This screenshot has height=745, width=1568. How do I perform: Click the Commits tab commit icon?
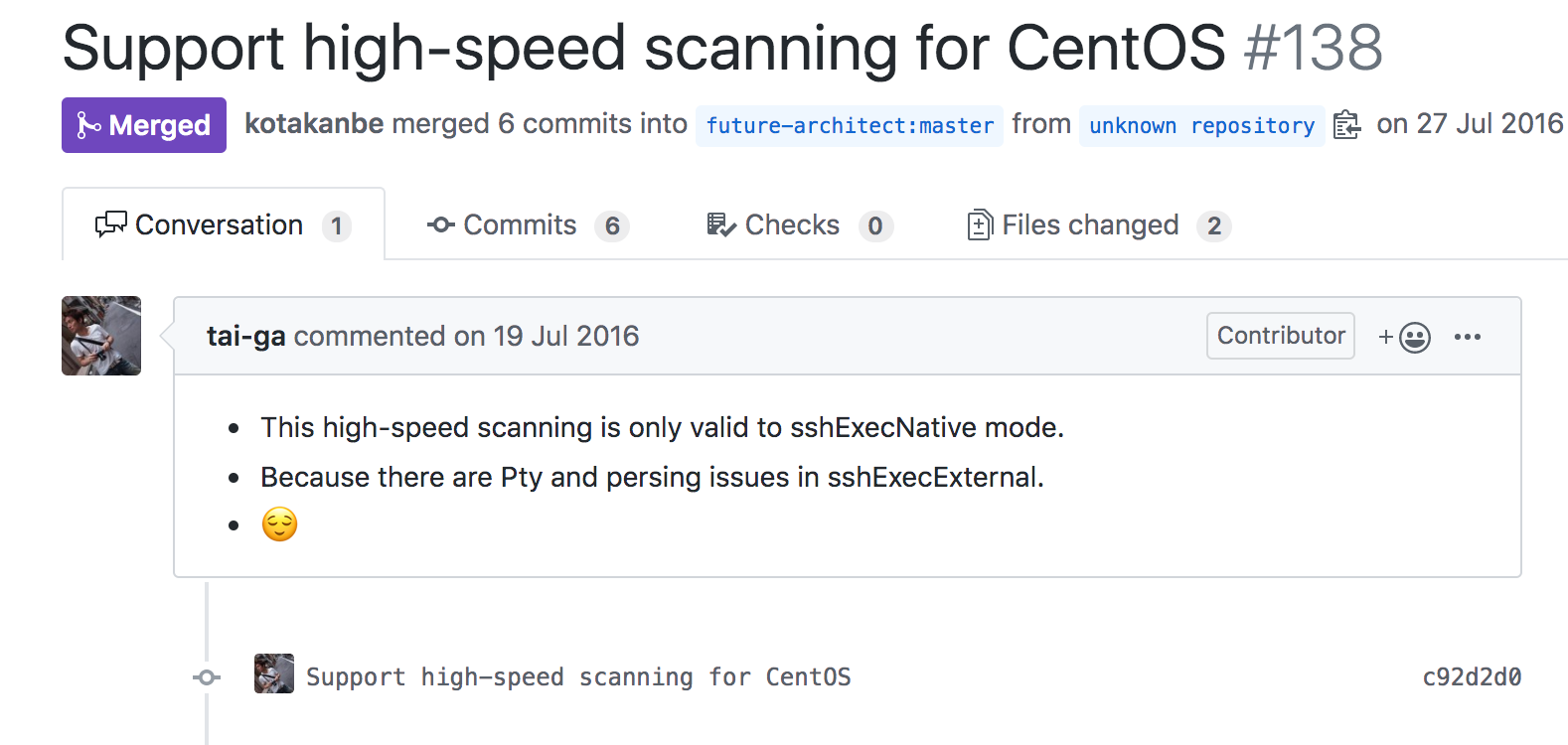tap(441, 225)
